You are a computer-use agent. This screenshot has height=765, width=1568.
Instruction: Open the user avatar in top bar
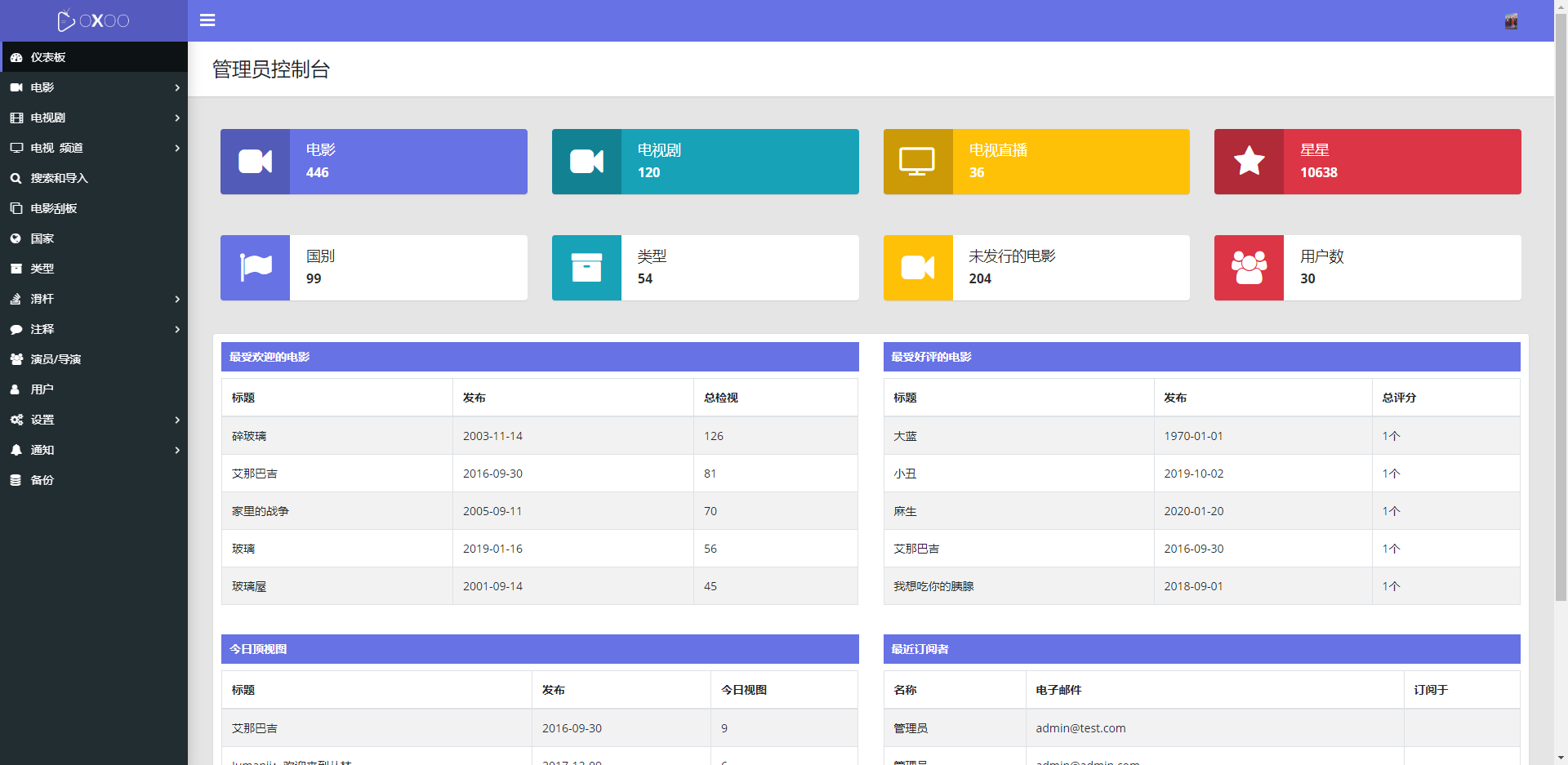click(1511, 21)
